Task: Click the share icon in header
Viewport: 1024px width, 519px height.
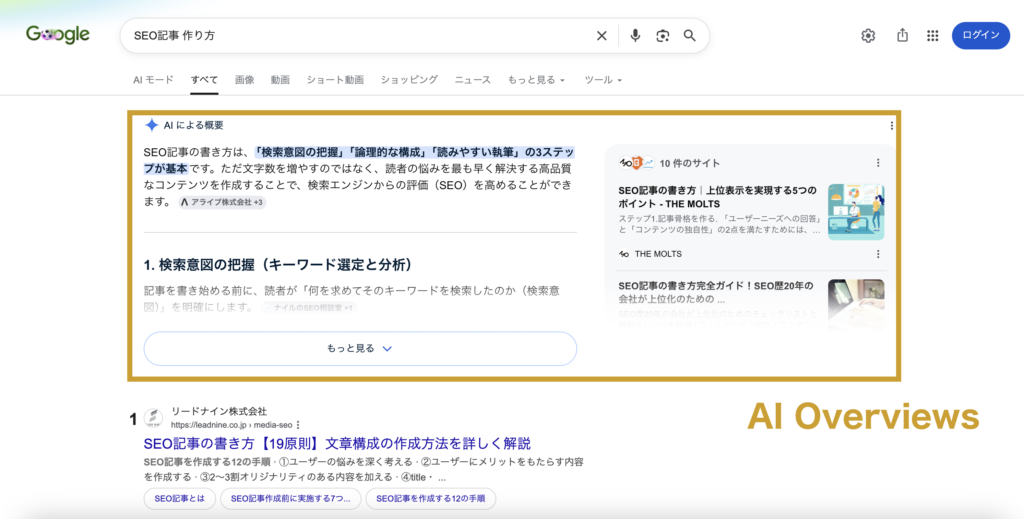Action: 903,35
